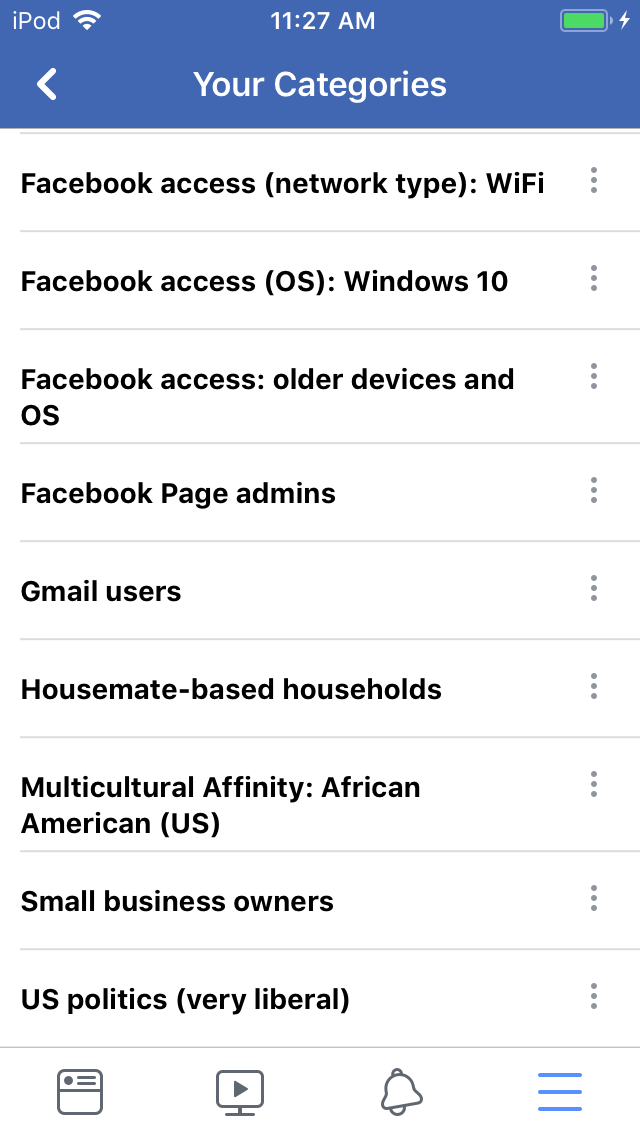Tap the Small business owners label
Image resolution: width=640 pixels, height=1136 pixels.
[177, 902]
